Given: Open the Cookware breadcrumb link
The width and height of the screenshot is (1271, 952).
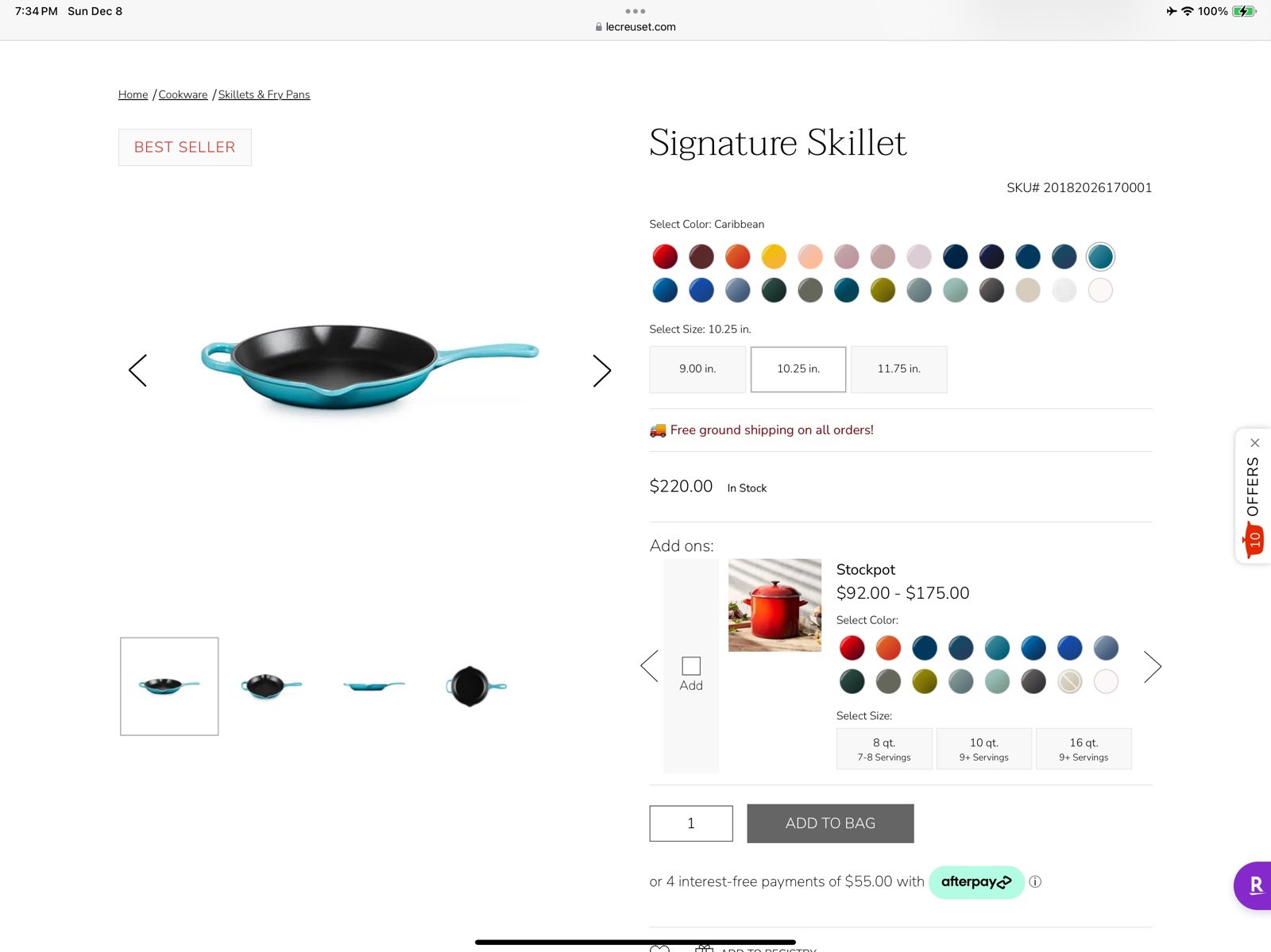Looking at the screenshot, I should click(183, 94).
